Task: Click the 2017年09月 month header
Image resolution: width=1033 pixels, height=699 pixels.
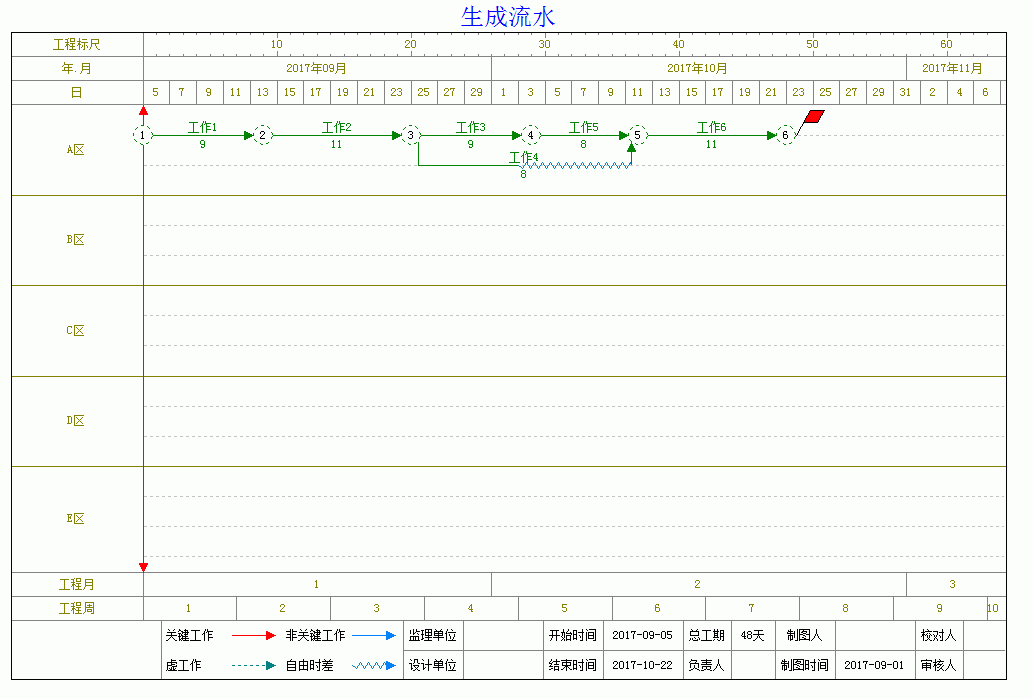Action: point(317,69)
